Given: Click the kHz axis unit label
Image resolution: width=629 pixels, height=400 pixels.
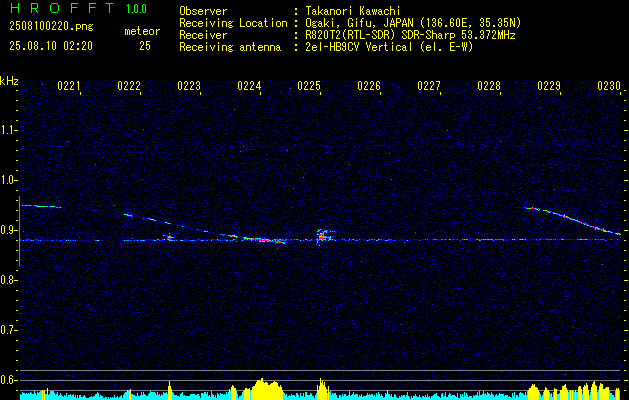Looking at the screenshot, I should (x=9, y=81).
